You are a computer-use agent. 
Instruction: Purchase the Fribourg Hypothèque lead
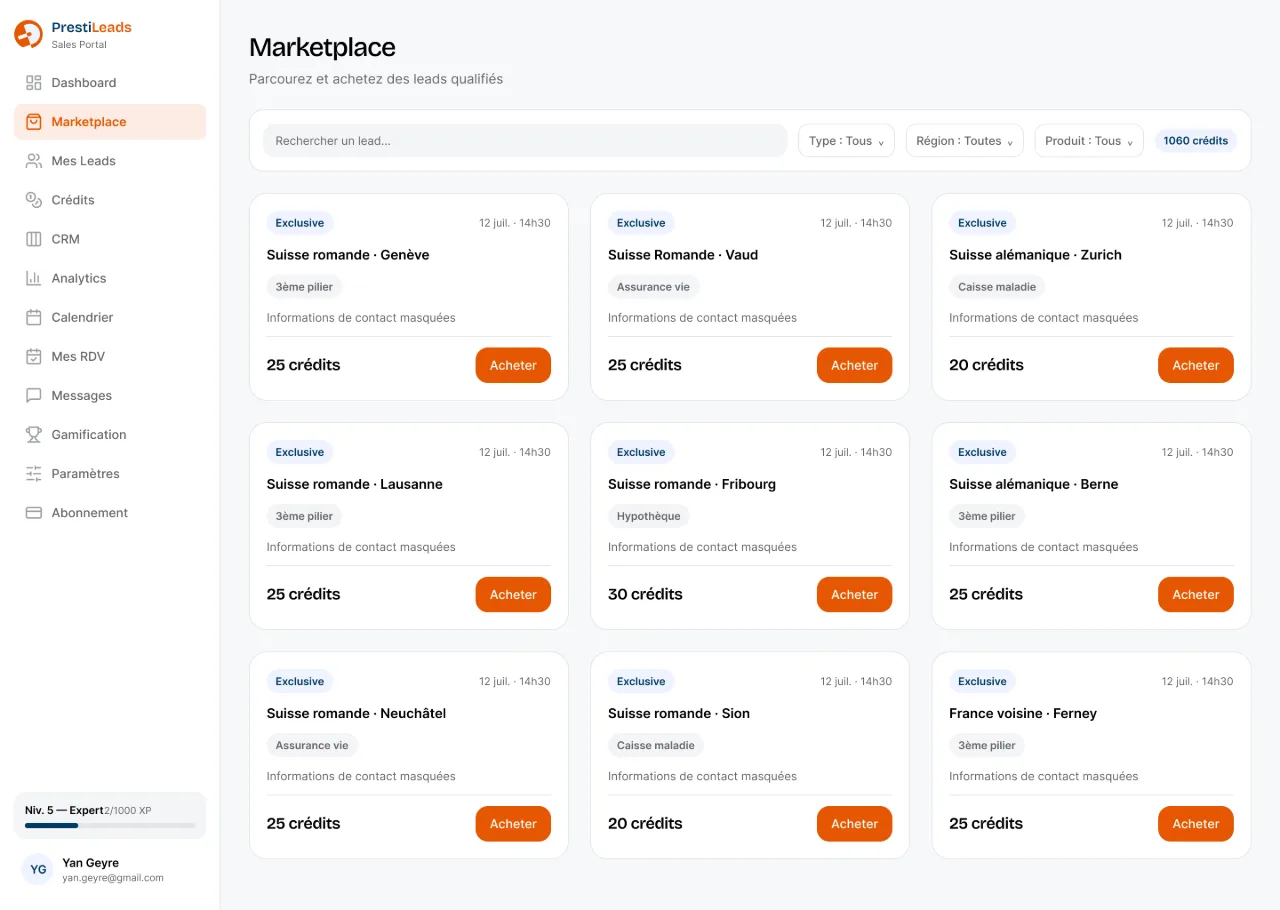(x=854, y=594)
